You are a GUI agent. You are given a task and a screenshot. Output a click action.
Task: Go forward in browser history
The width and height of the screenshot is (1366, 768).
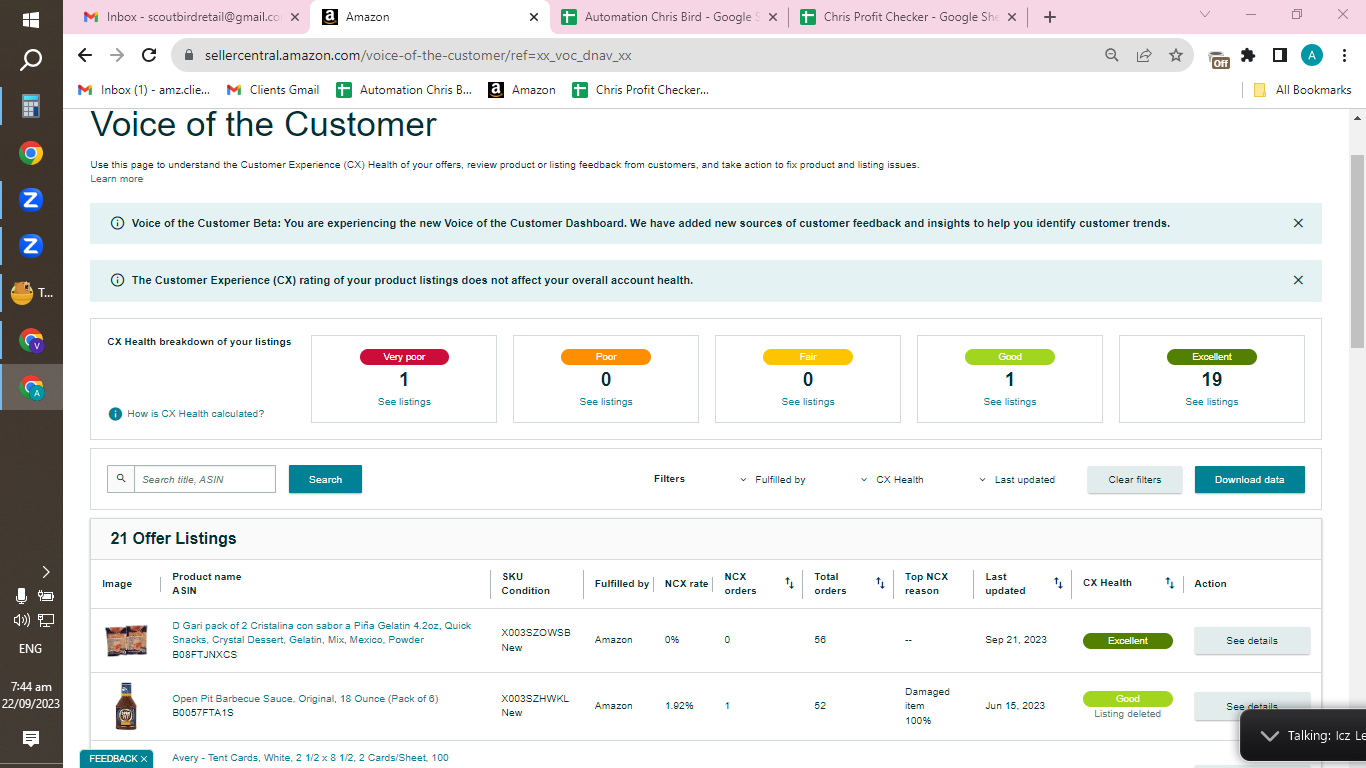click(117, 55)
